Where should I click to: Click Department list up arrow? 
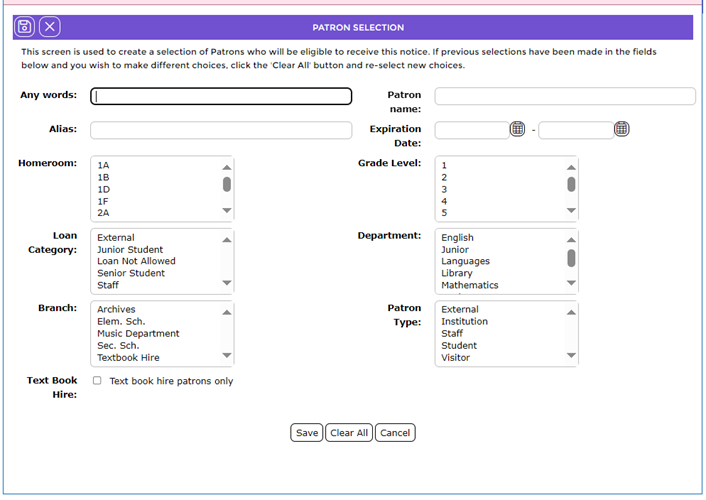coord(571,240)
